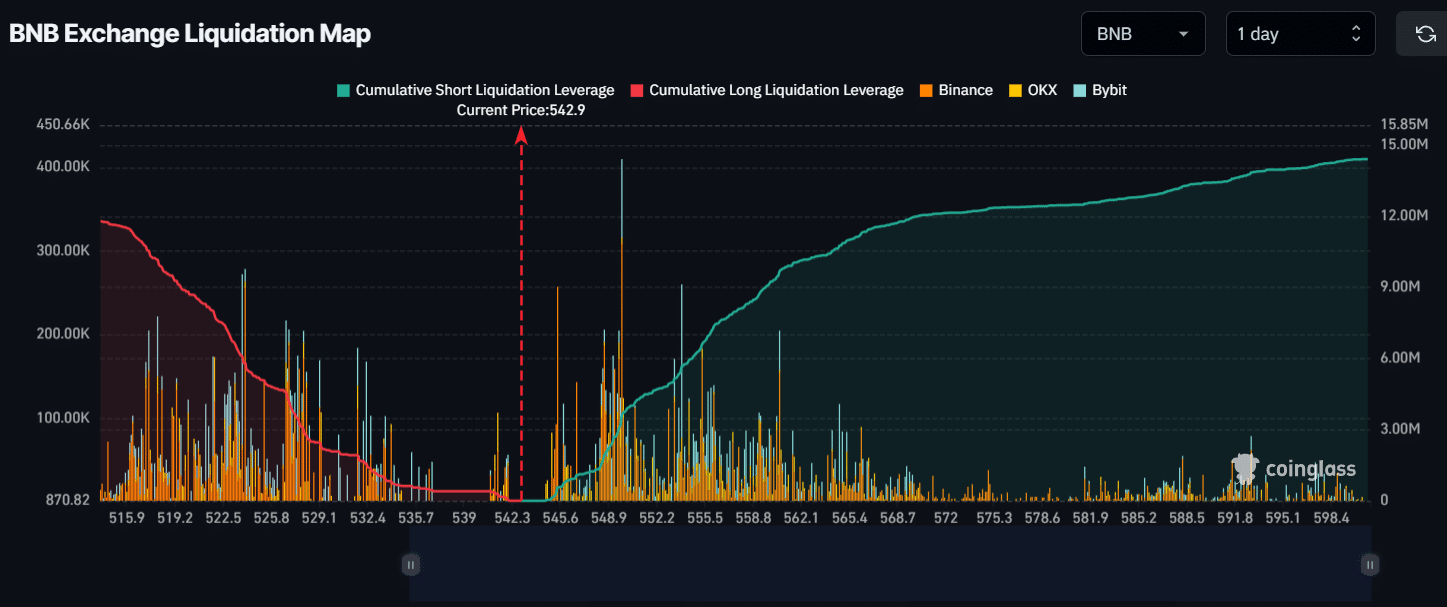Click the 558.8 price axis label
Screen dimensions: 1447x607
(x=753, y=518)
